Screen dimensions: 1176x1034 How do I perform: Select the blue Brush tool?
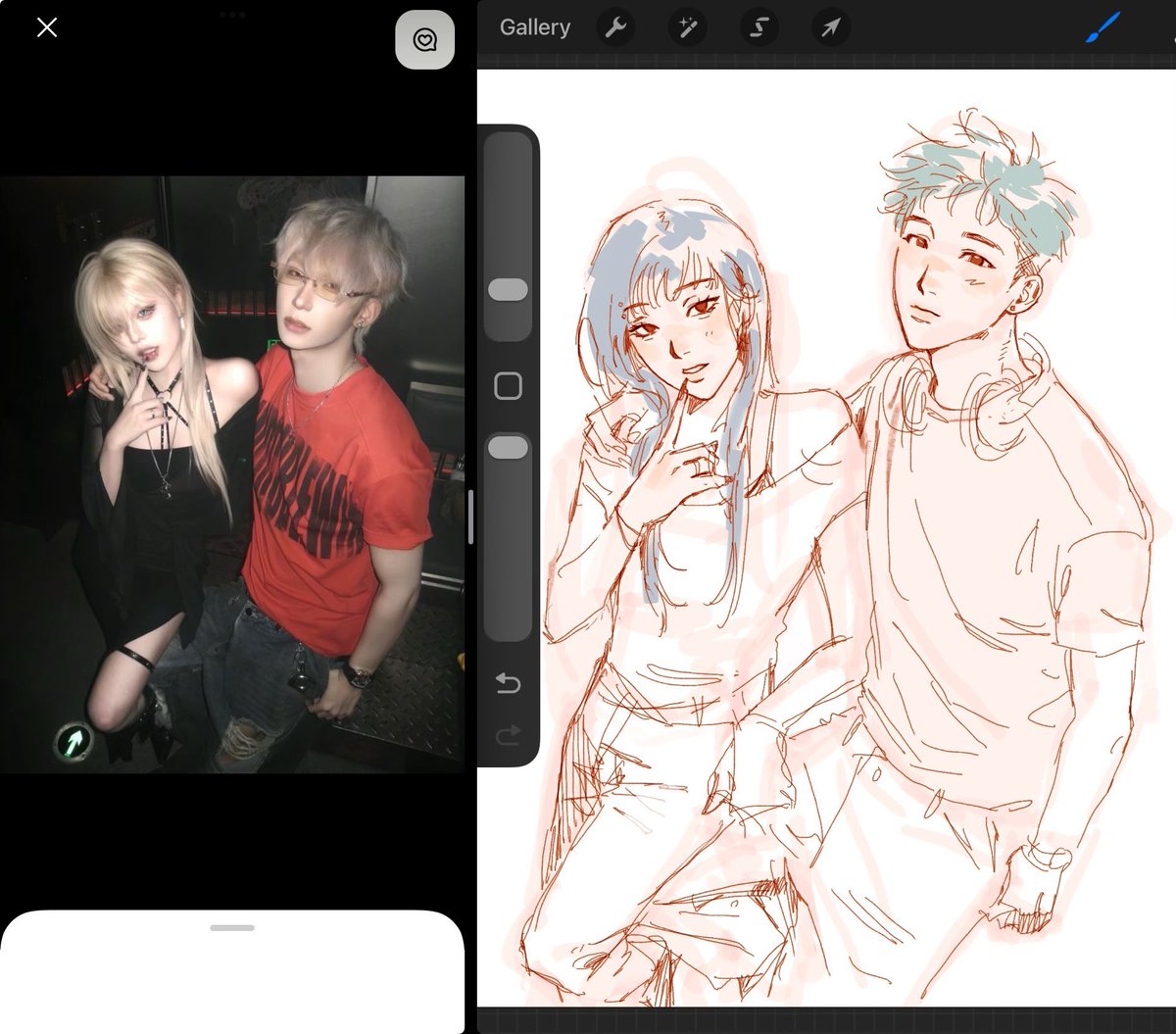pos(1103,27)
